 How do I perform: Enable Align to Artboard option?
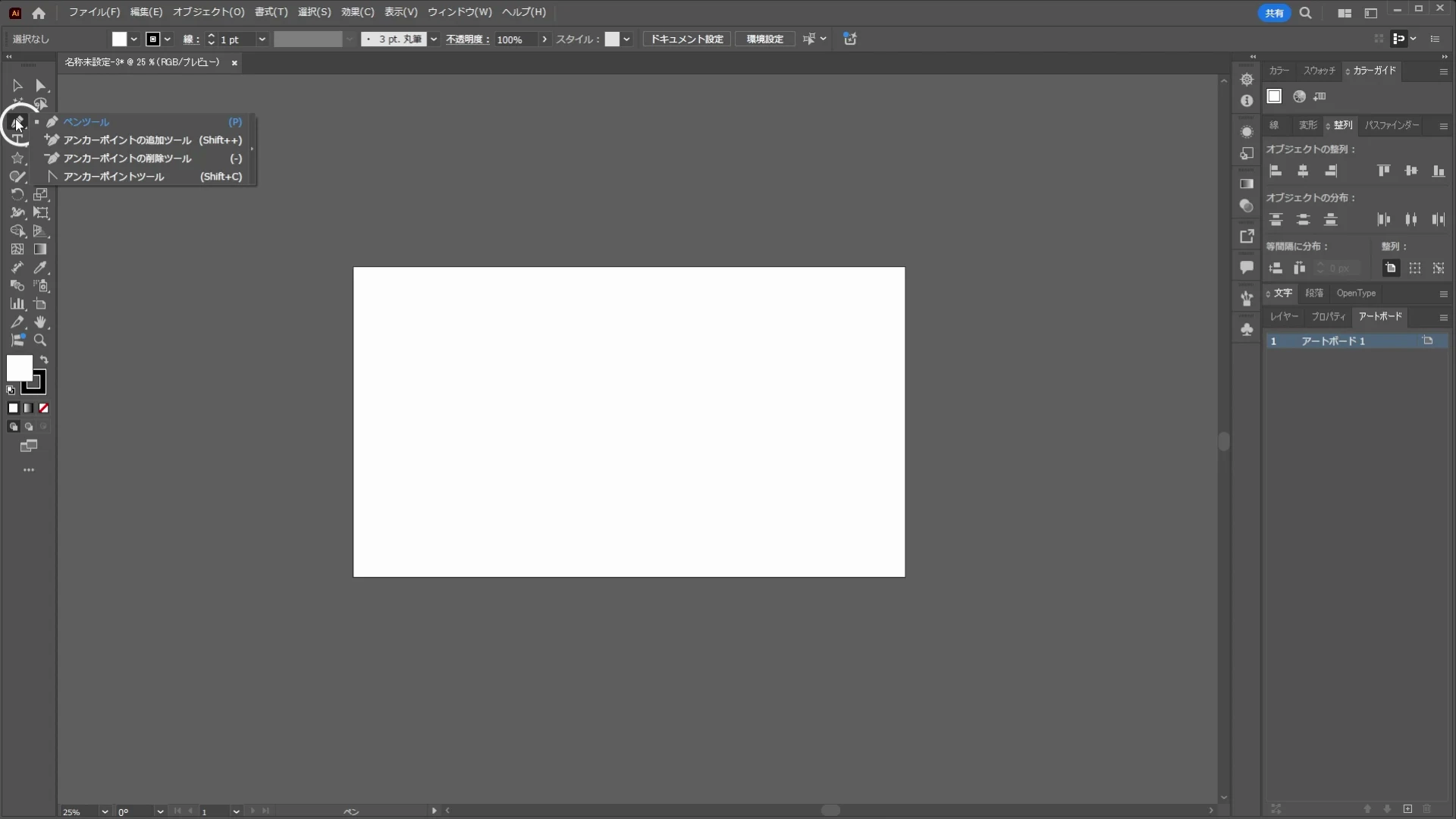1391,268
